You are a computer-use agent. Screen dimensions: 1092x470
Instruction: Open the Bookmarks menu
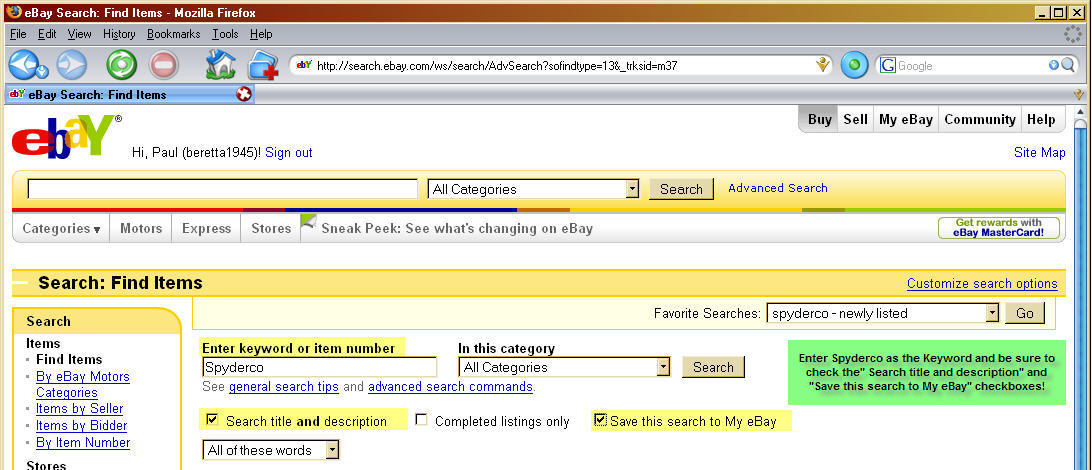[173, 33]
